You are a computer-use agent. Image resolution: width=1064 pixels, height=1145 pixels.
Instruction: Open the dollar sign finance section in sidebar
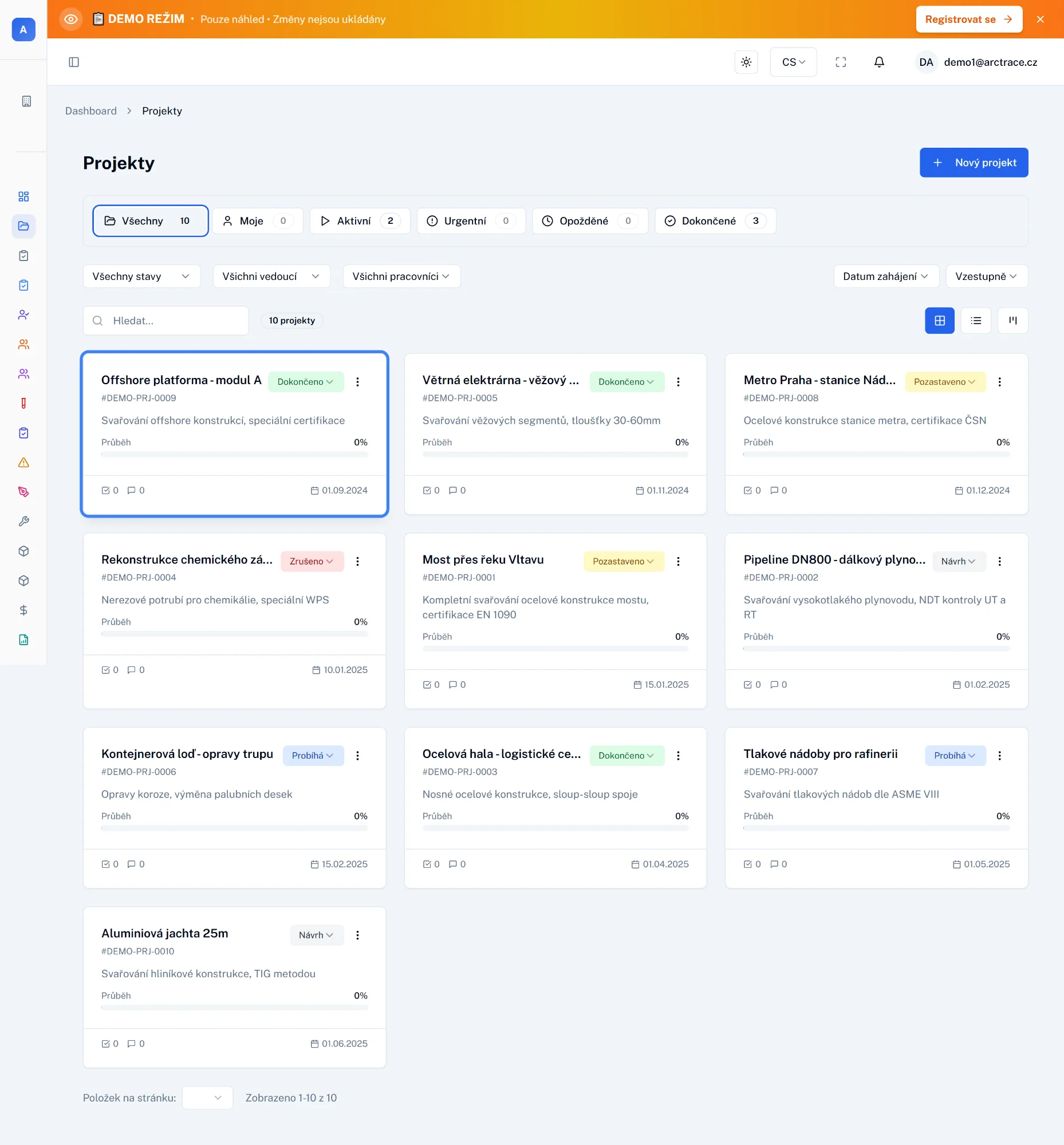[23, 610]
